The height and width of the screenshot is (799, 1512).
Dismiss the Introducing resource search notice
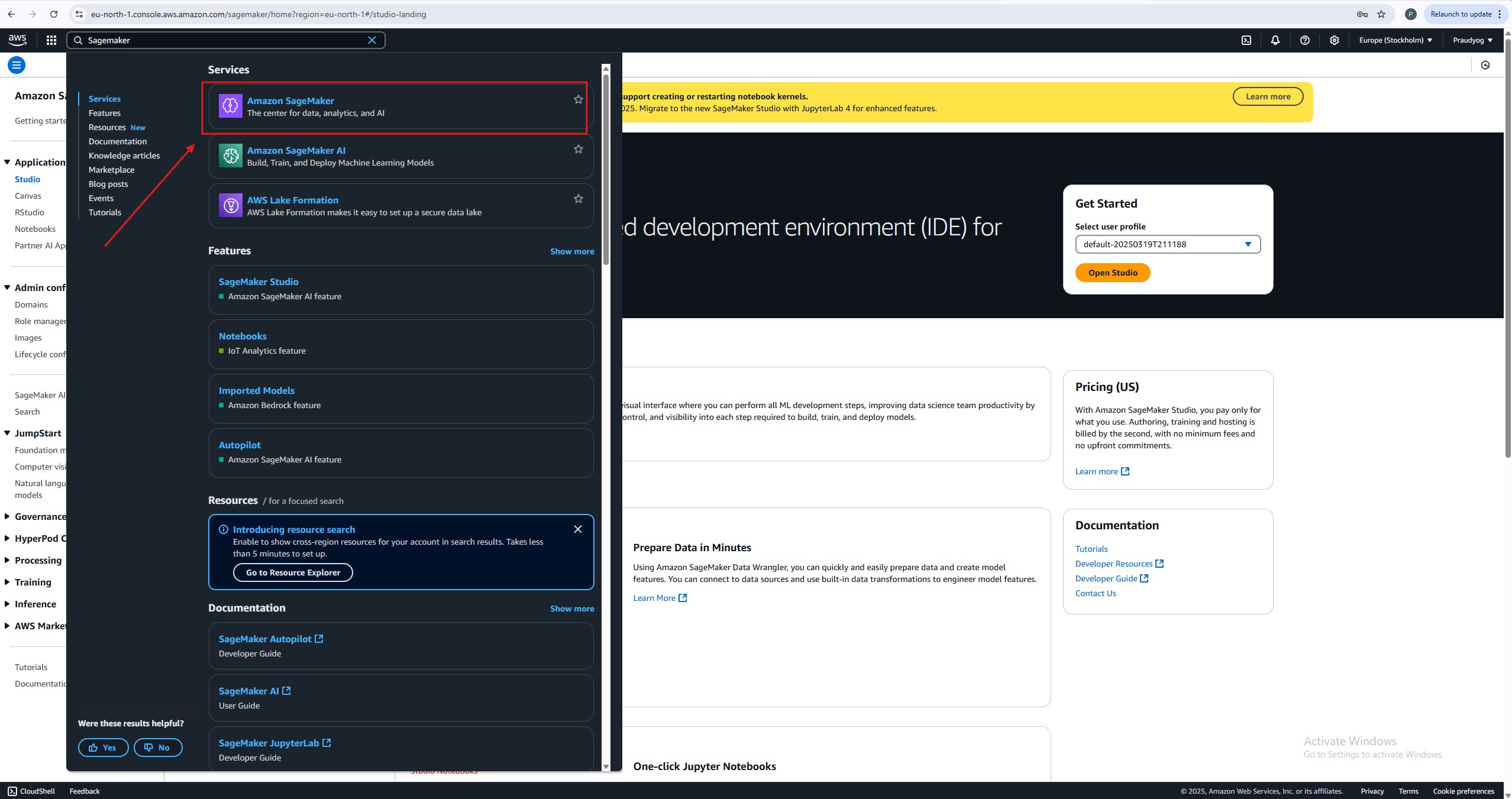[578, 529]
